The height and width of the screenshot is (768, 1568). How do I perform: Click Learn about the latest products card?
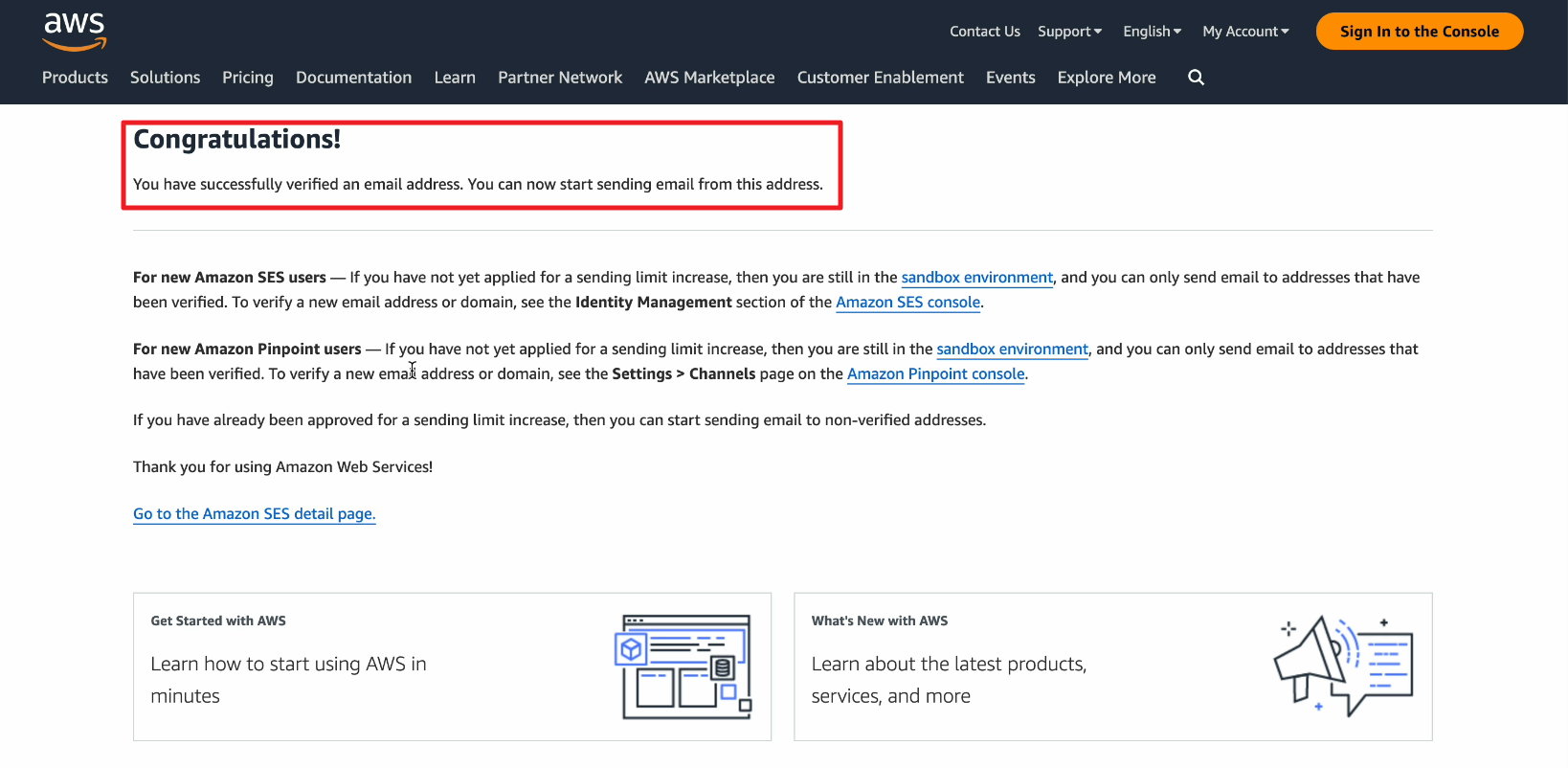(x=1112, y=666)
